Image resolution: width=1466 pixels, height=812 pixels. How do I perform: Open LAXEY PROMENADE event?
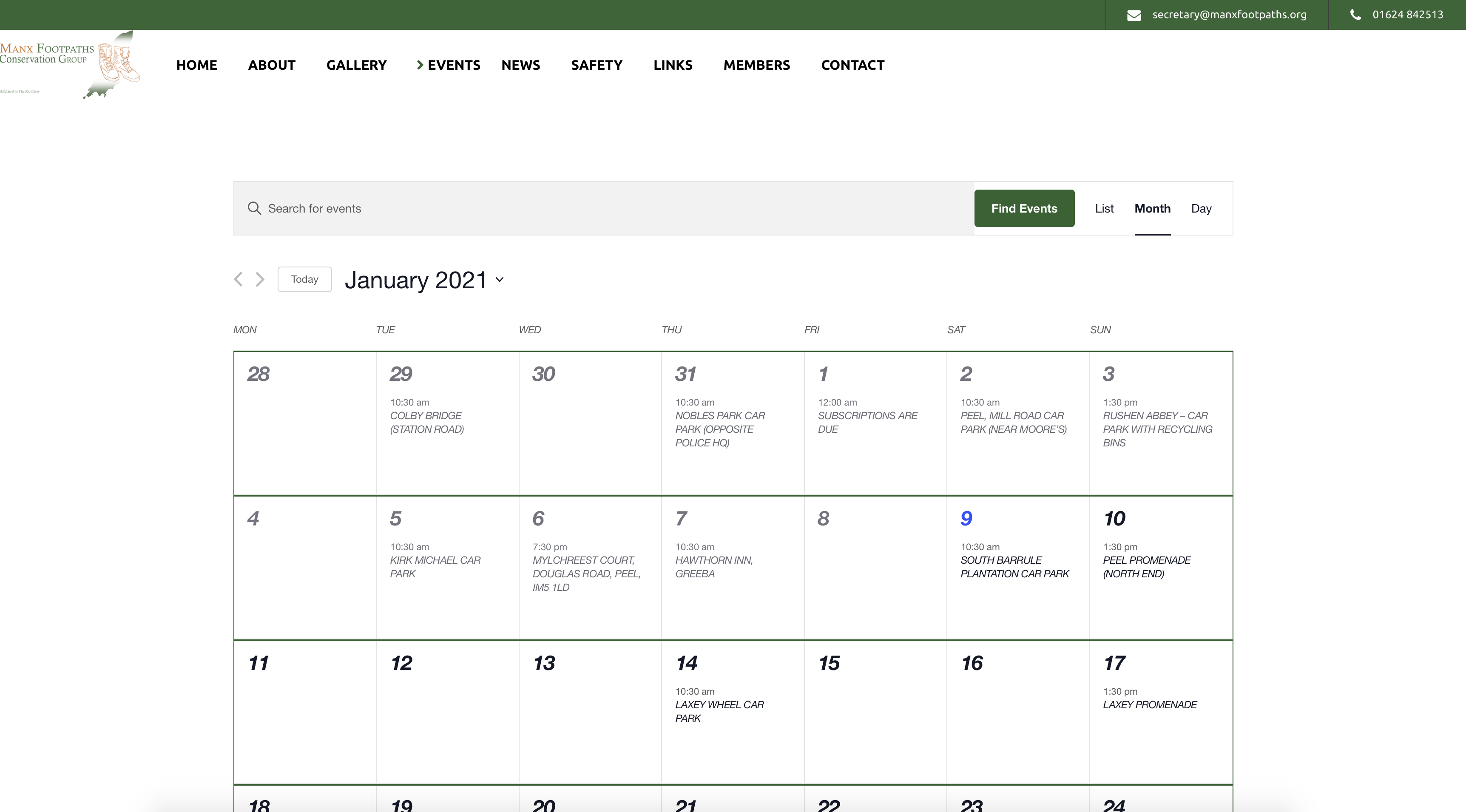(x=1150, y=704)
